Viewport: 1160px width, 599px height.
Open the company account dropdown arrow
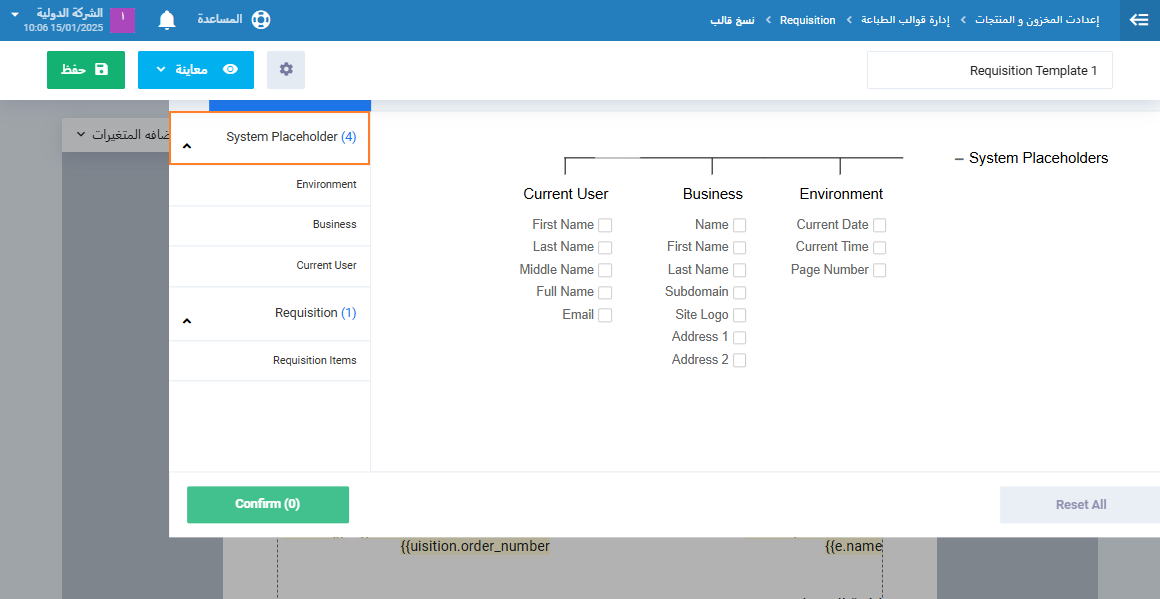pos(14,15)
